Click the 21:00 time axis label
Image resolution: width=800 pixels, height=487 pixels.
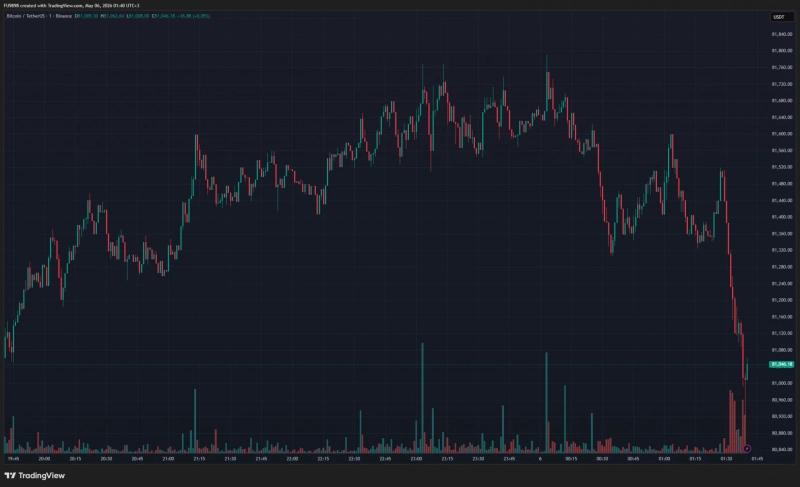pyautogui.click(x=168, y=459)
